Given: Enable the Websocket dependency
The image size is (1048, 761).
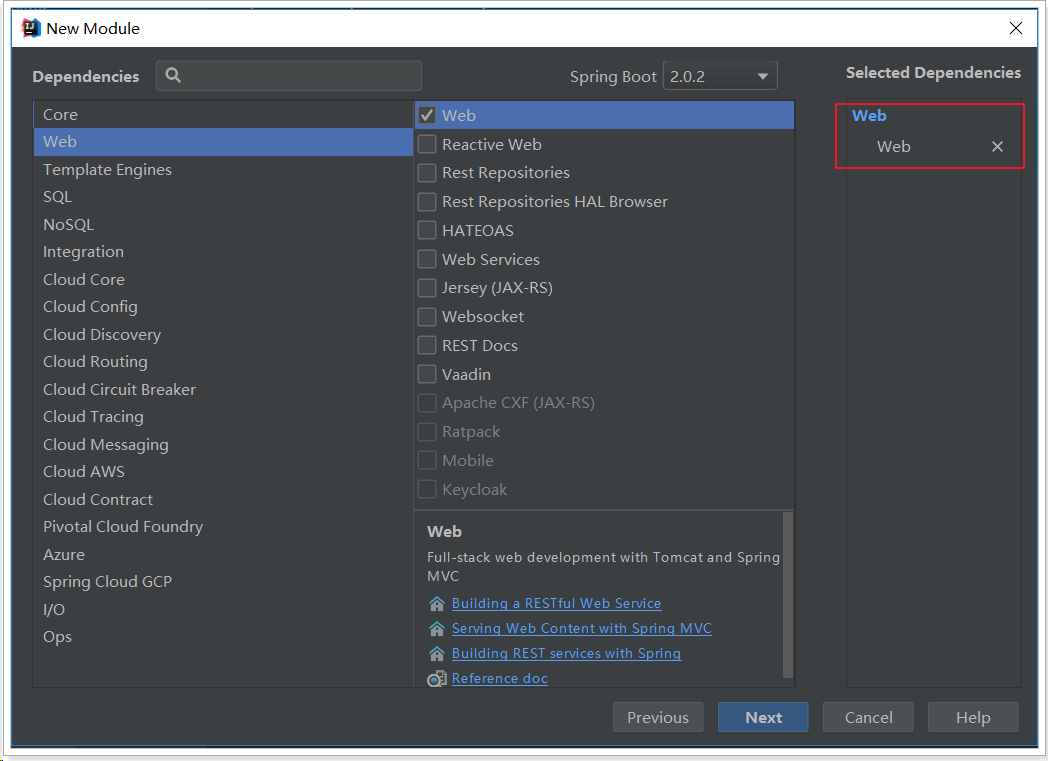Looking at the screenshot, I should pos(427,317).
